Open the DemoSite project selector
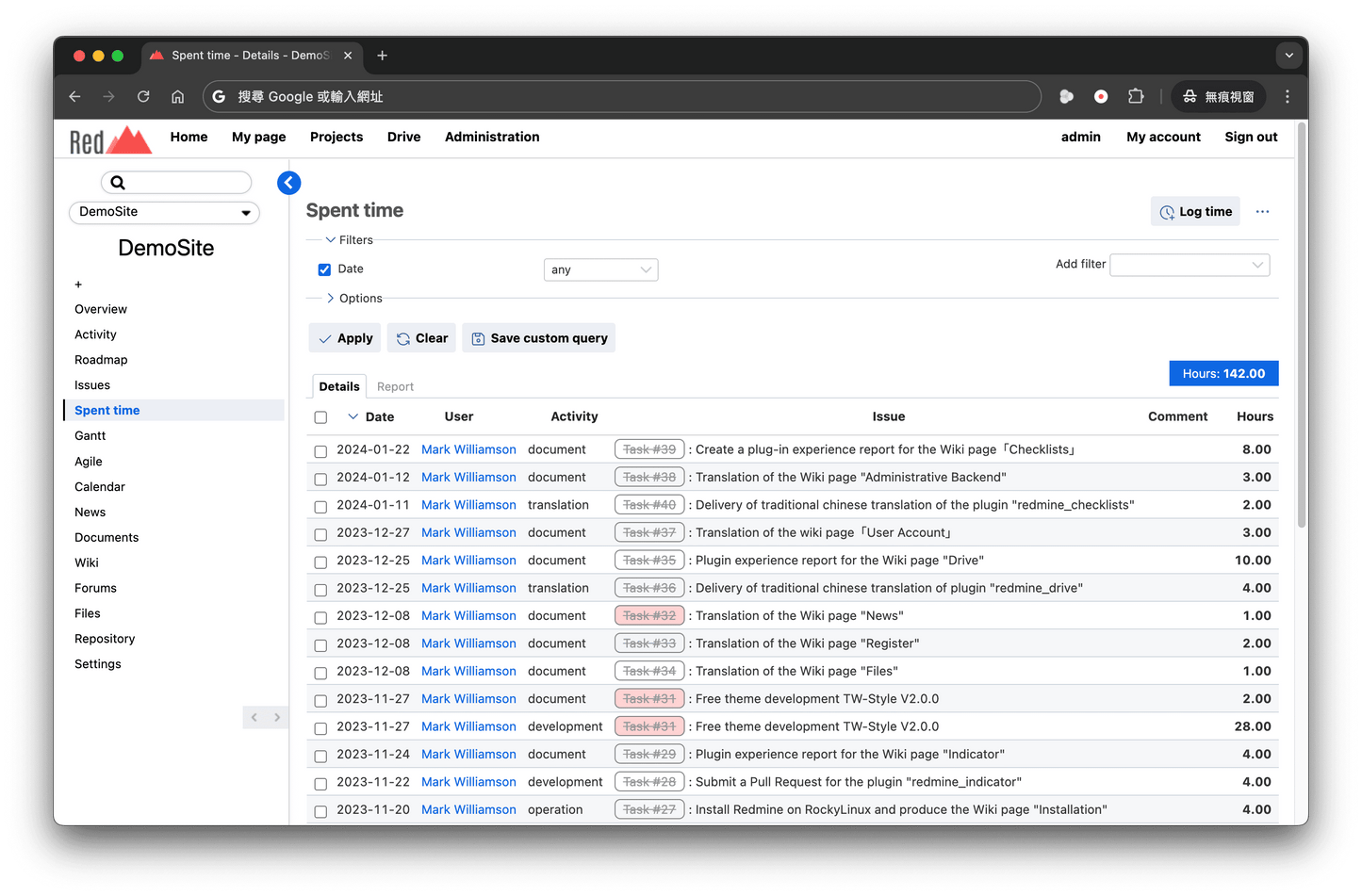 (164, 213)
